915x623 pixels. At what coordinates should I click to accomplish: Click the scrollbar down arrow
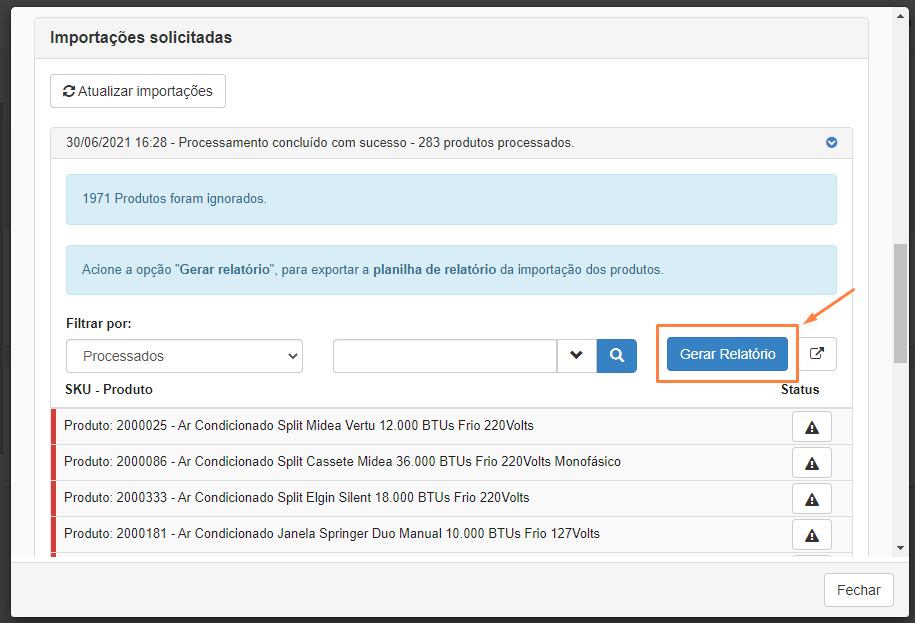tap(901, 547)
